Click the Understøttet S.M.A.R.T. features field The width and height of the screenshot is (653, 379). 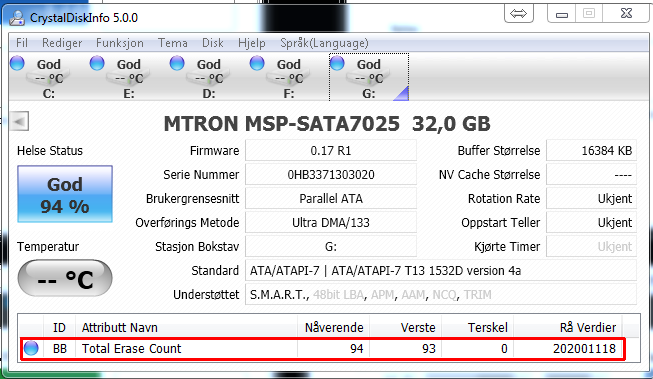tap(441, 295)
